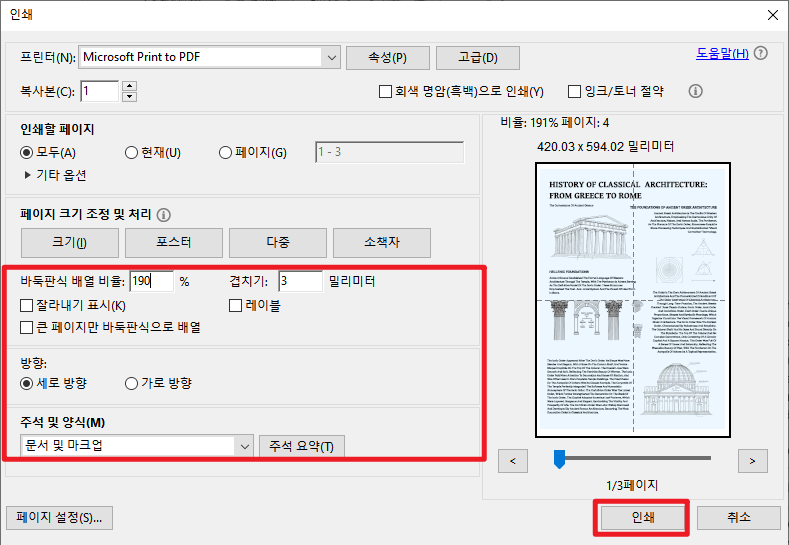789x545 pixels.
Task: Increase copies with the up spinner arrow
Action: [x=130, y=86]
